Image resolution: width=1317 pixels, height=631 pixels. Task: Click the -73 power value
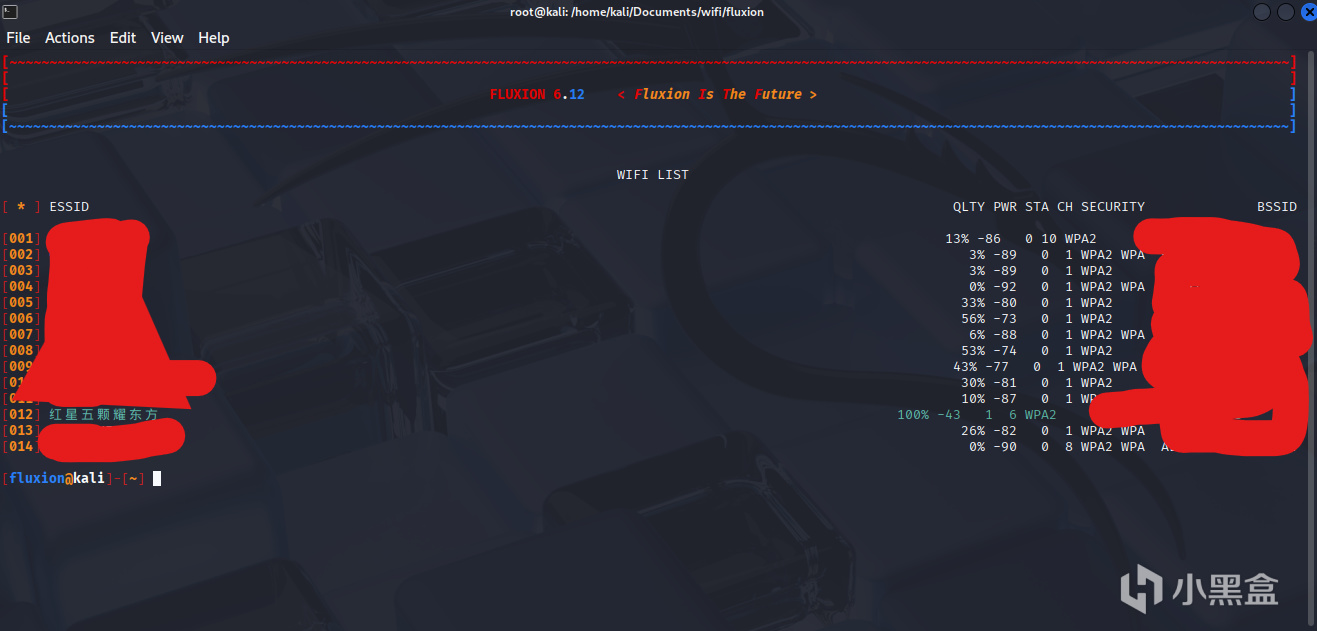tap(1005, 319)
